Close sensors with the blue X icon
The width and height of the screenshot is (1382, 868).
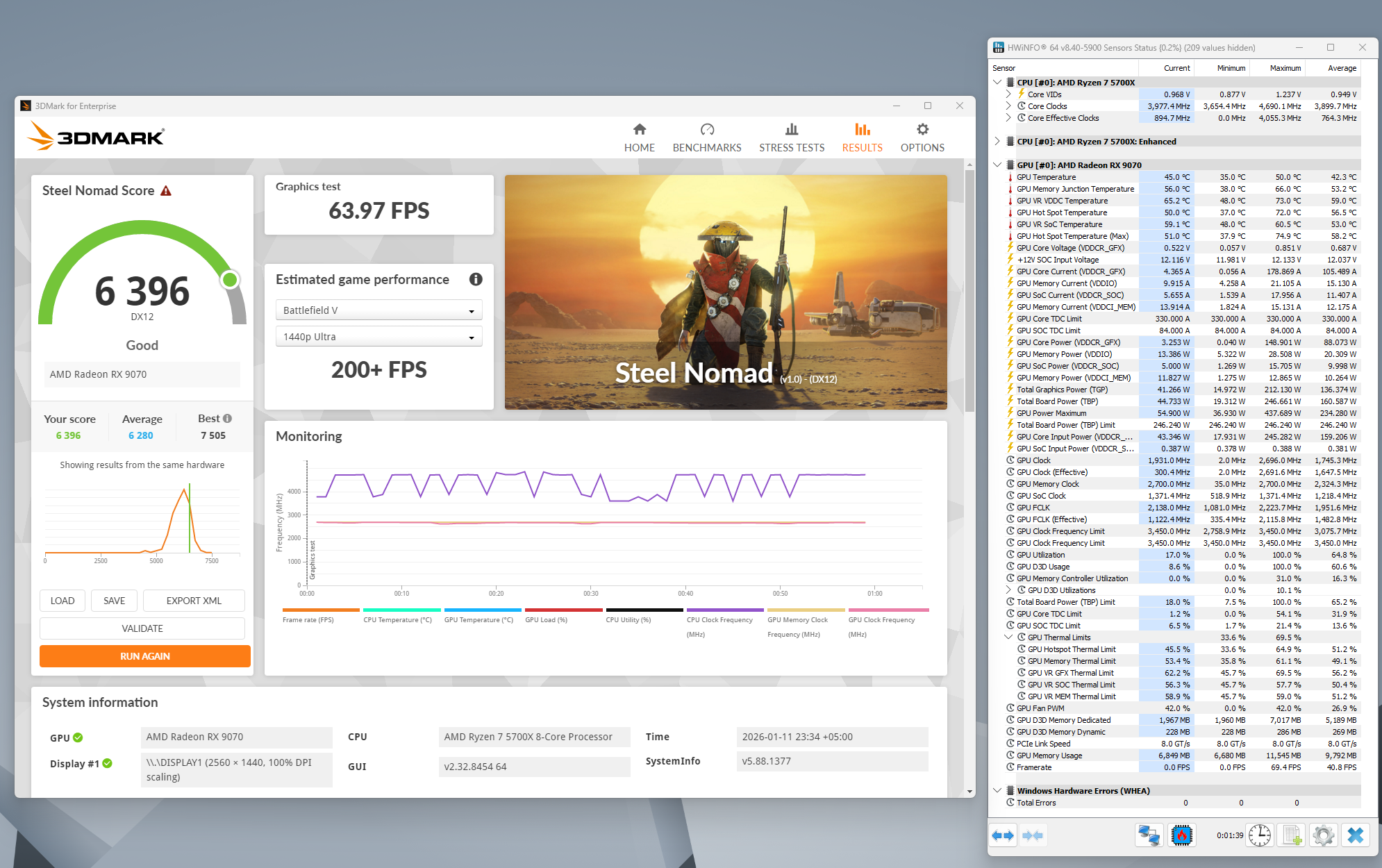click(1355, 835)
